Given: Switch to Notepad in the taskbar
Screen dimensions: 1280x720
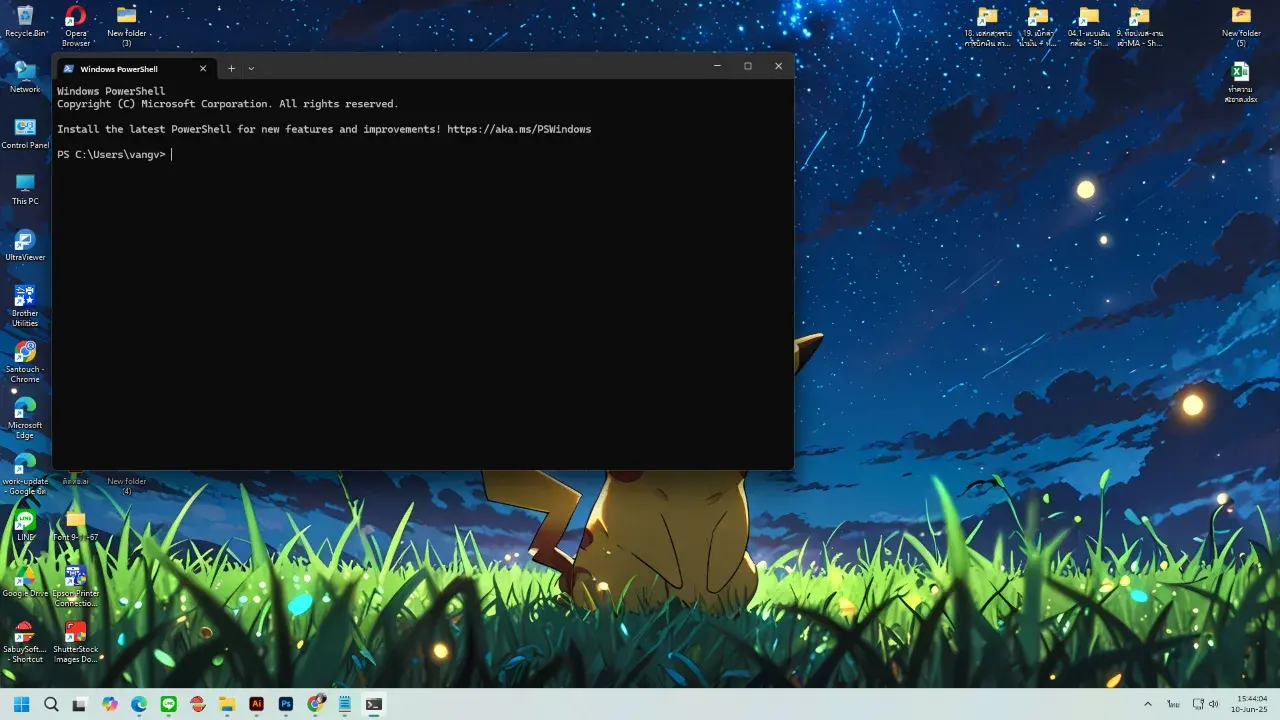Looking at the screenshot, I should 345,704.
